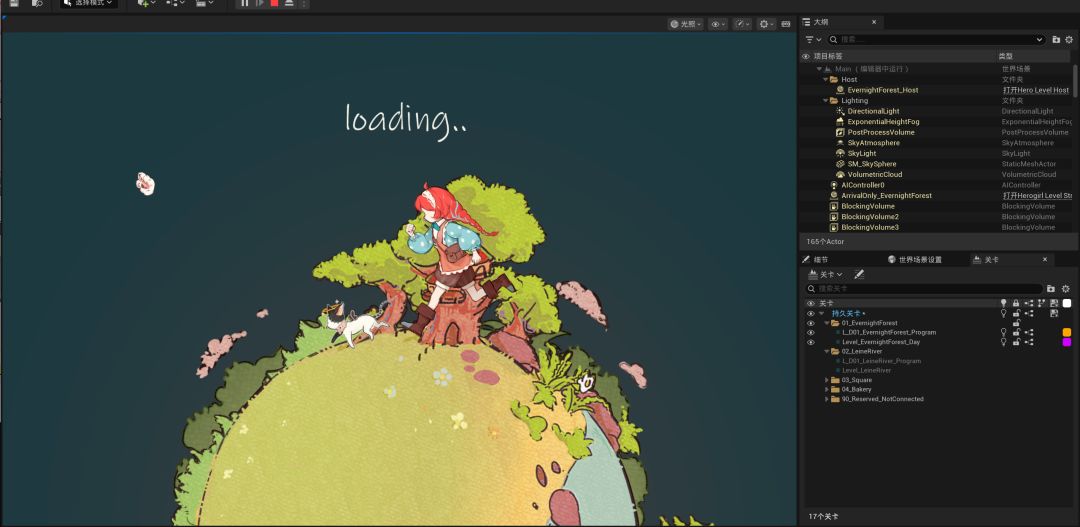Image resolution: width=1080 pixels, height=527 pixels.
Task: Open the outliner search history chevron
Action: 1039,40
